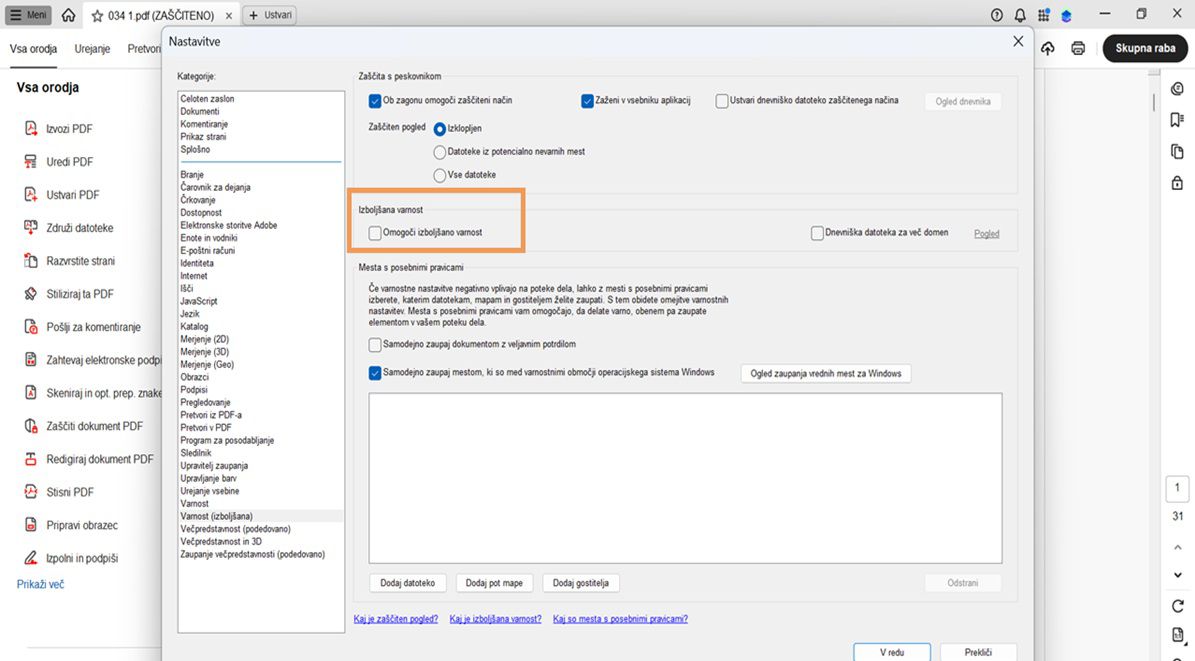The width and height of the screenshot is (1195, 661).
Task: Open the Kaj je zaščiten pogled? link
Action: [396, 619]
